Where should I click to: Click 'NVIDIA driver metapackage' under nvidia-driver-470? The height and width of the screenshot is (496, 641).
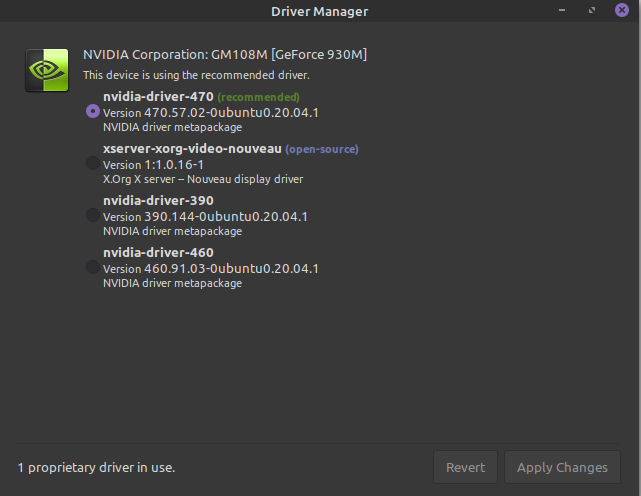click(x=173, y=127)
